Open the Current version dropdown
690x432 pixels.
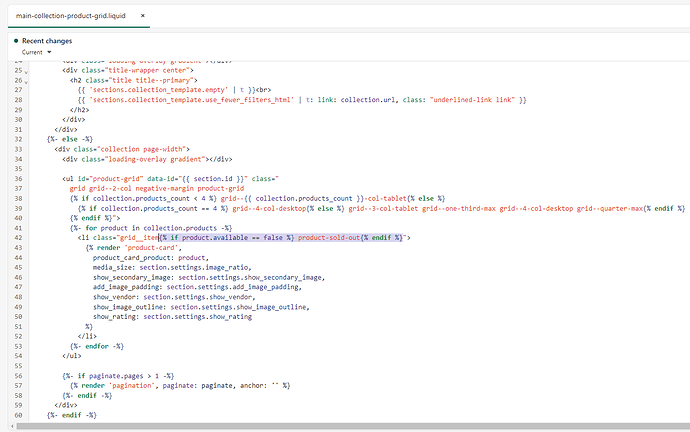click(35, 51)
